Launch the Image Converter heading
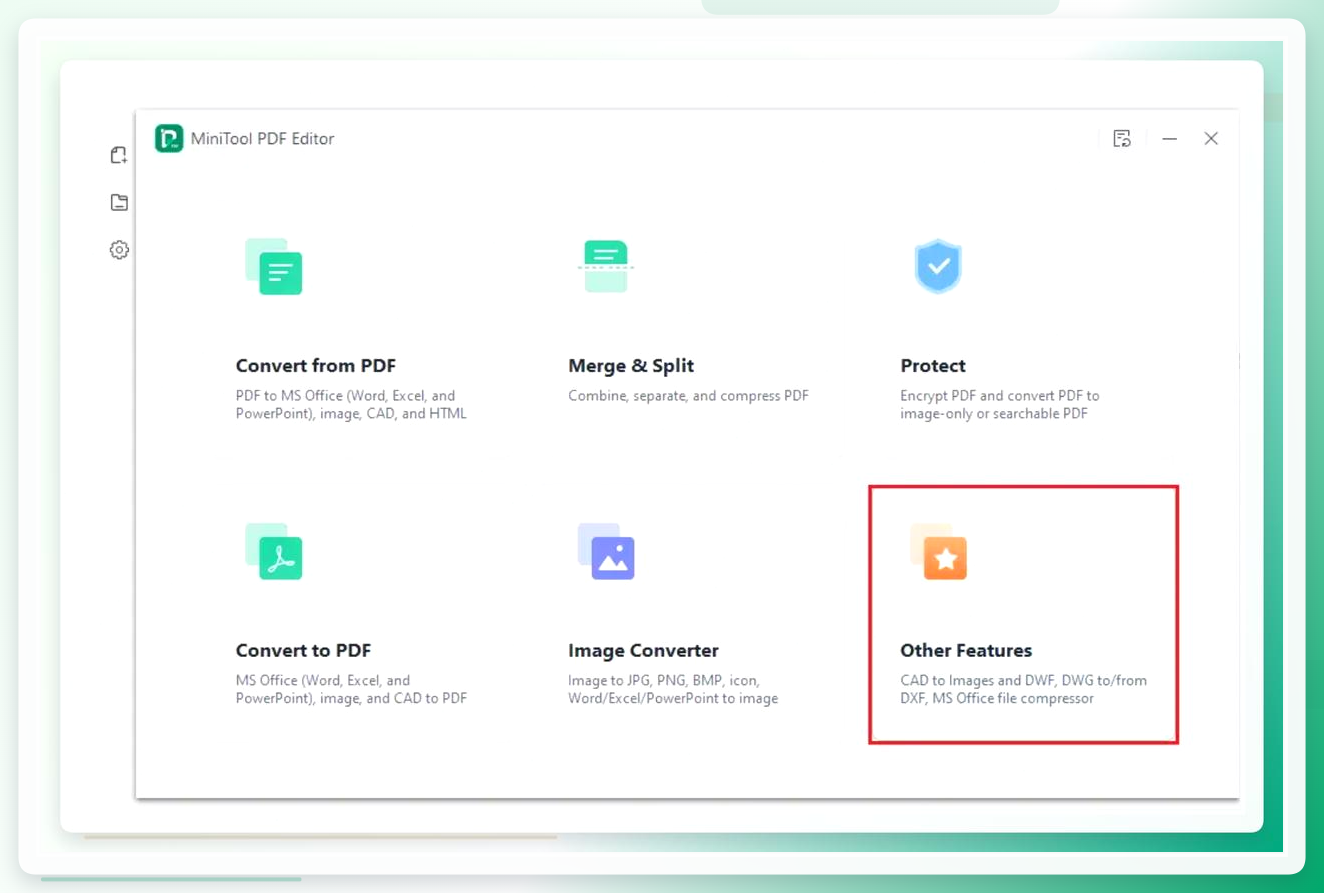This screenshot has height=893, width=1324. coord(643,651)
